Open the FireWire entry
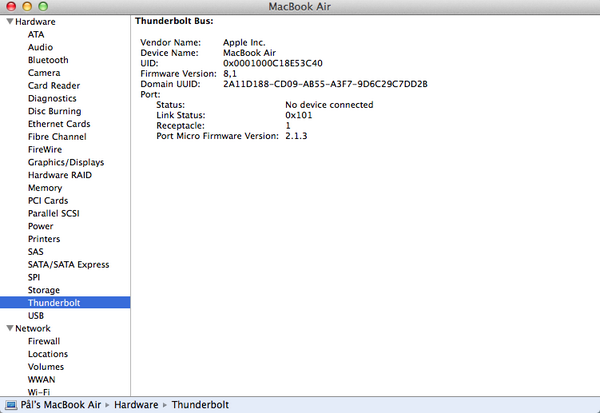 click(x=45, y=149)
